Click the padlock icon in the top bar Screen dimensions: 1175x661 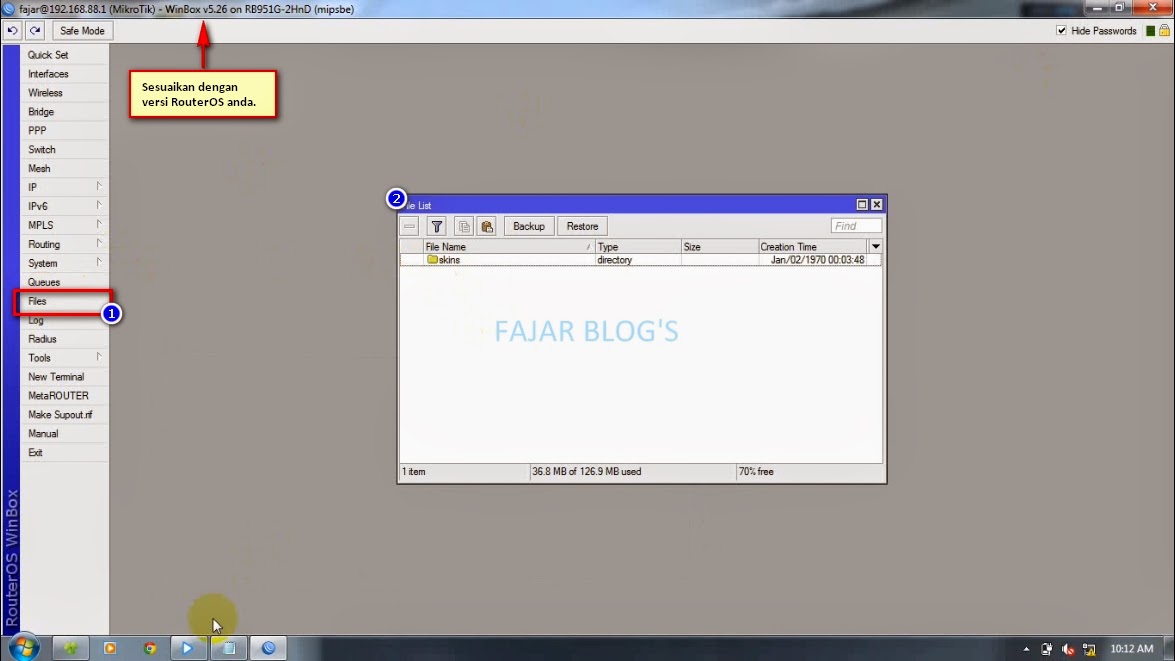coord(1164,31)
